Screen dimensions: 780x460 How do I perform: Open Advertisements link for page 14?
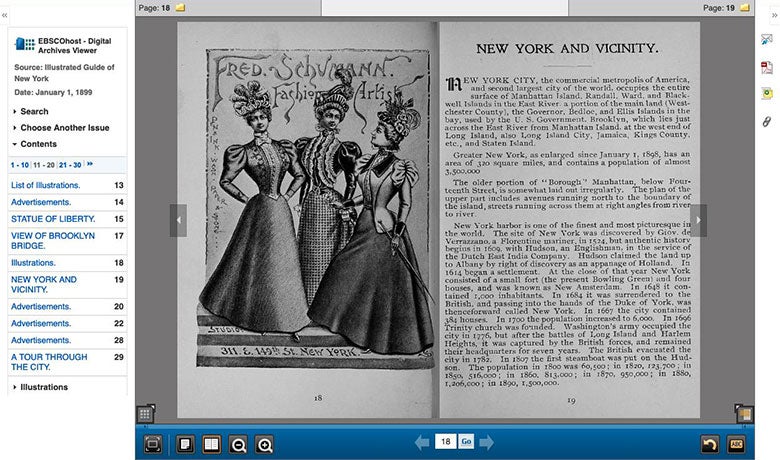click(41, 202)
